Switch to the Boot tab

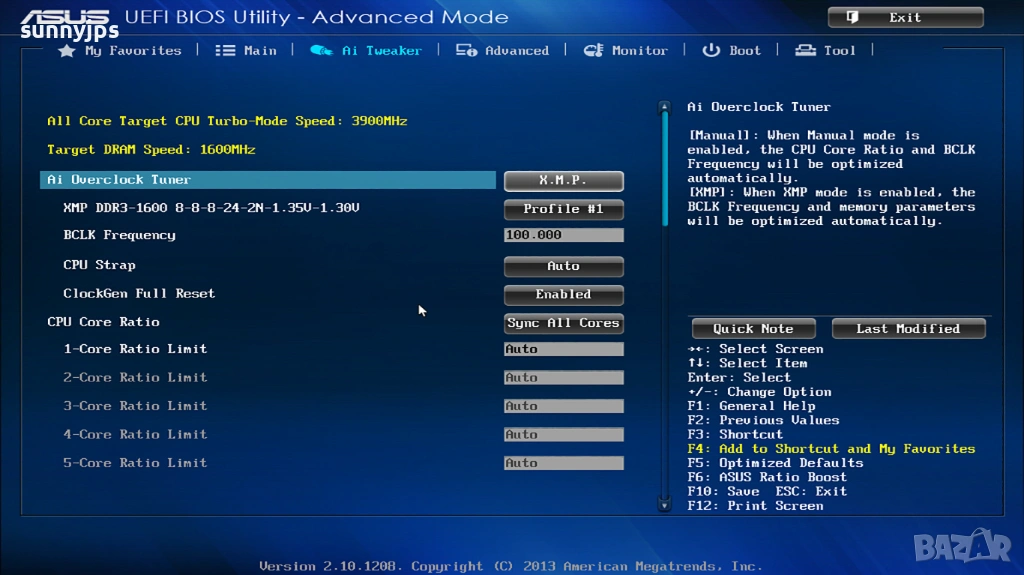click(x=744, y=51)
